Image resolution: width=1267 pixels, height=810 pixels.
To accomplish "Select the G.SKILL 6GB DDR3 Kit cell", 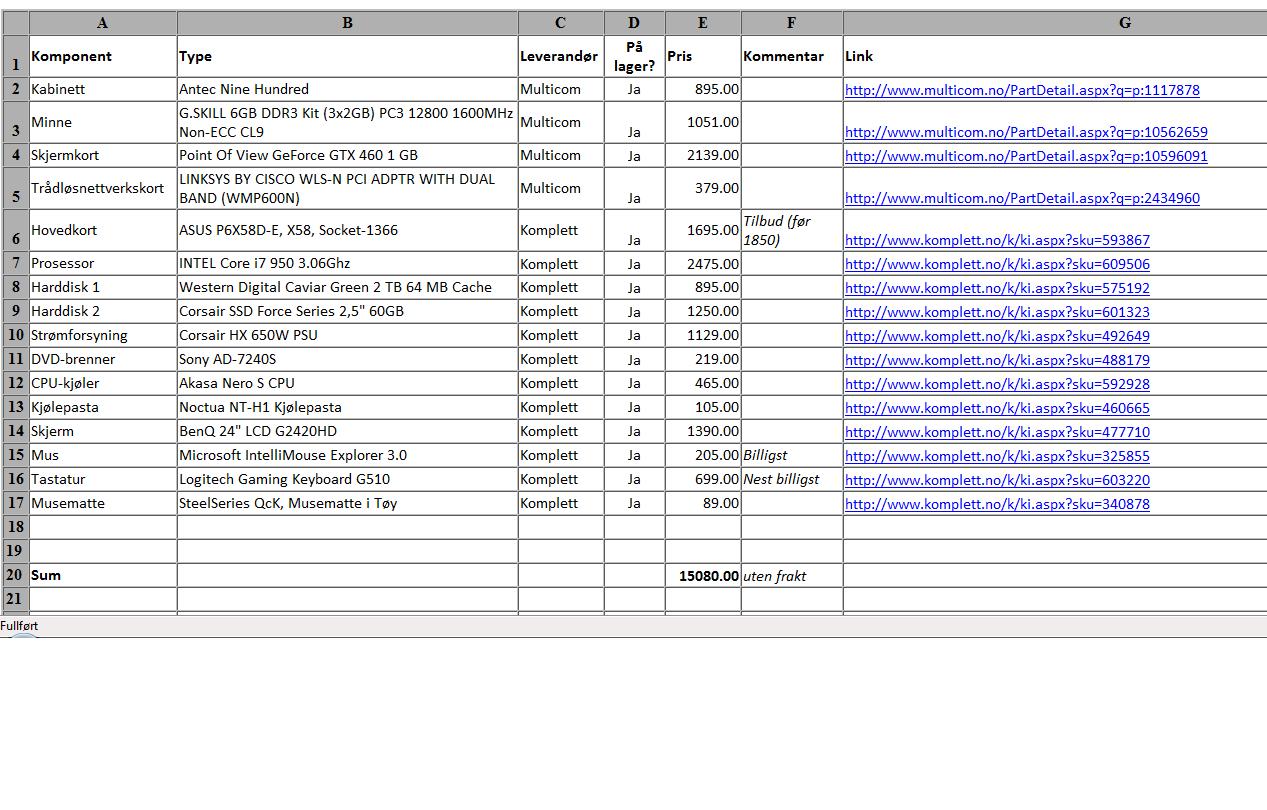I will (x=347, y=122).
